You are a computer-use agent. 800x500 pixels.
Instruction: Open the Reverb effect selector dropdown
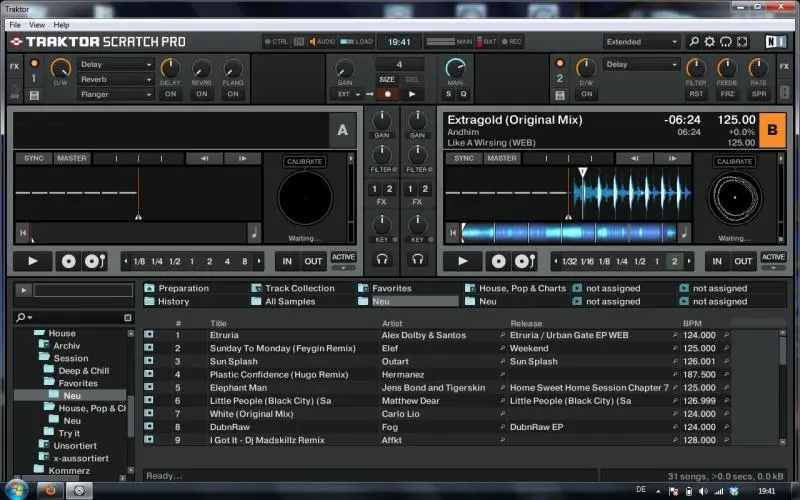click(117, 79)
